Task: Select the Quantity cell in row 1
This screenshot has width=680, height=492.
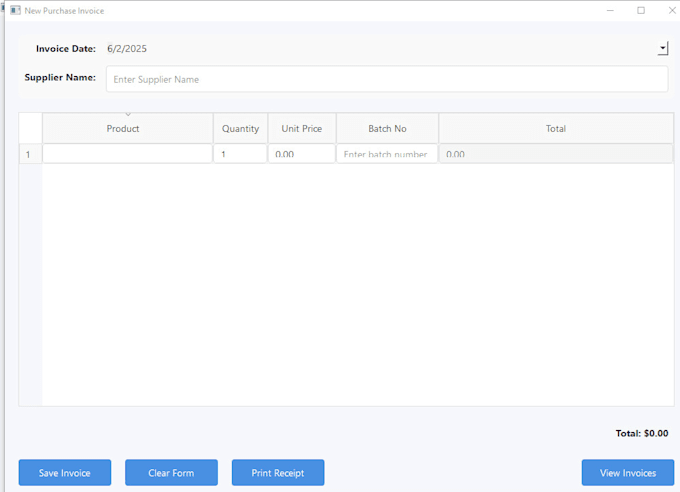Action: coord(240,154)
